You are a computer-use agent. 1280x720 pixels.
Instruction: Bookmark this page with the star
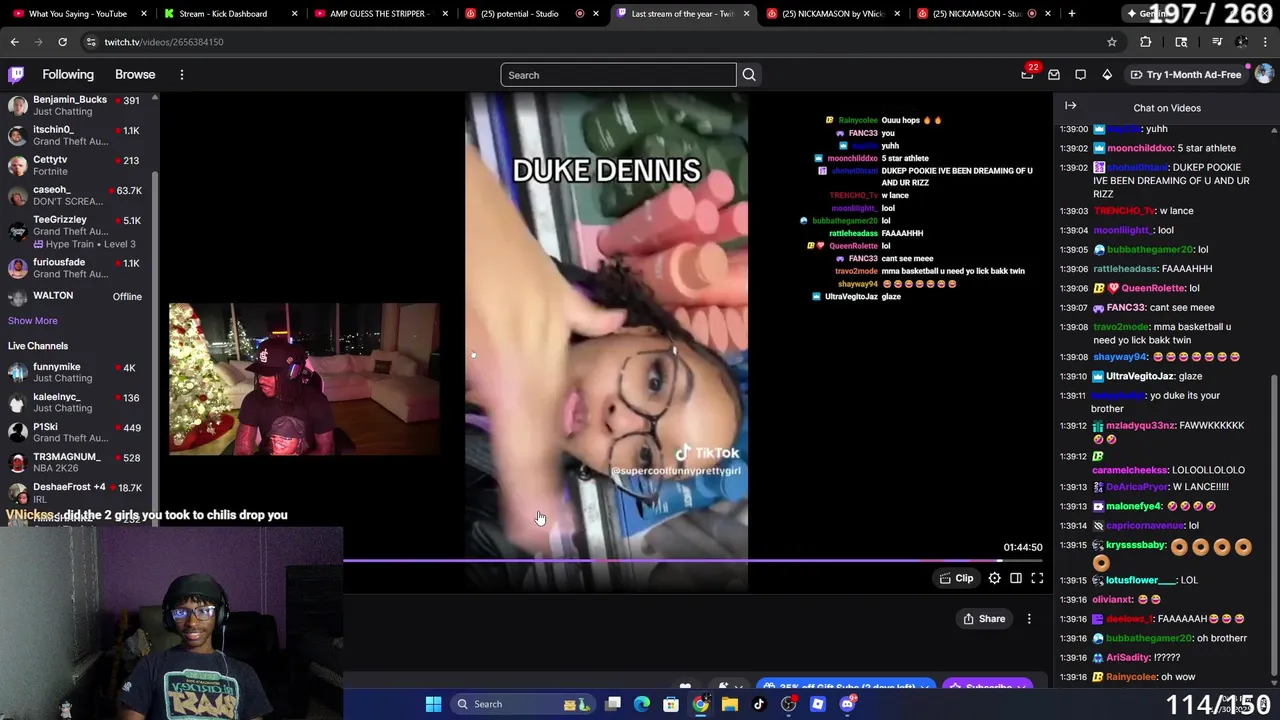[x=1112, y=42]
